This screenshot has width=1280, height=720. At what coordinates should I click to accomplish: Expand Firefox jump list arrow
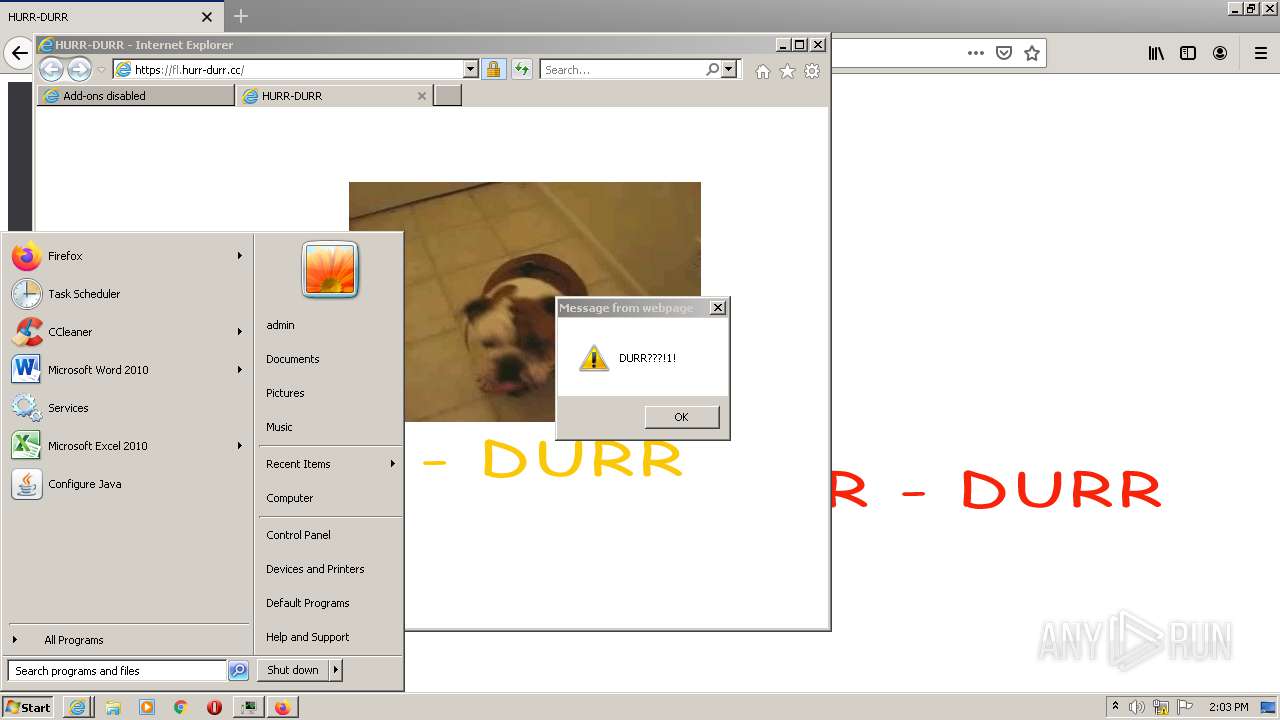(240, 256)
